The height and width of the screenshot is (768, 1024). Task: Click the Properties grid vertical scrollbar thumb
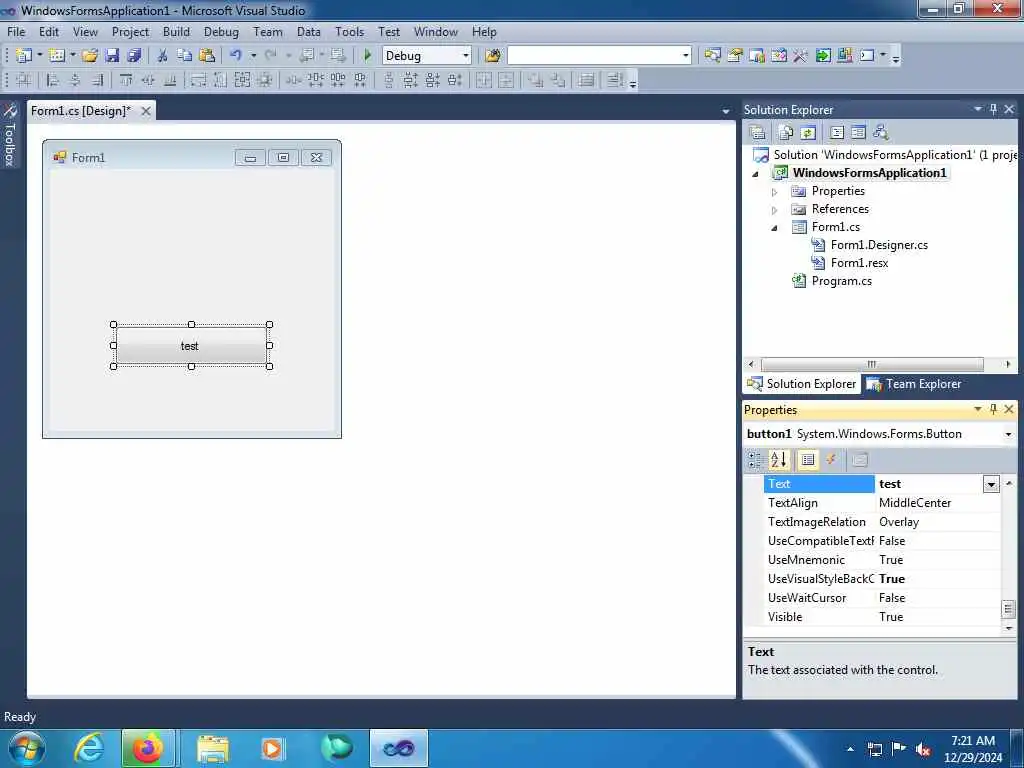coord(1008,609)
